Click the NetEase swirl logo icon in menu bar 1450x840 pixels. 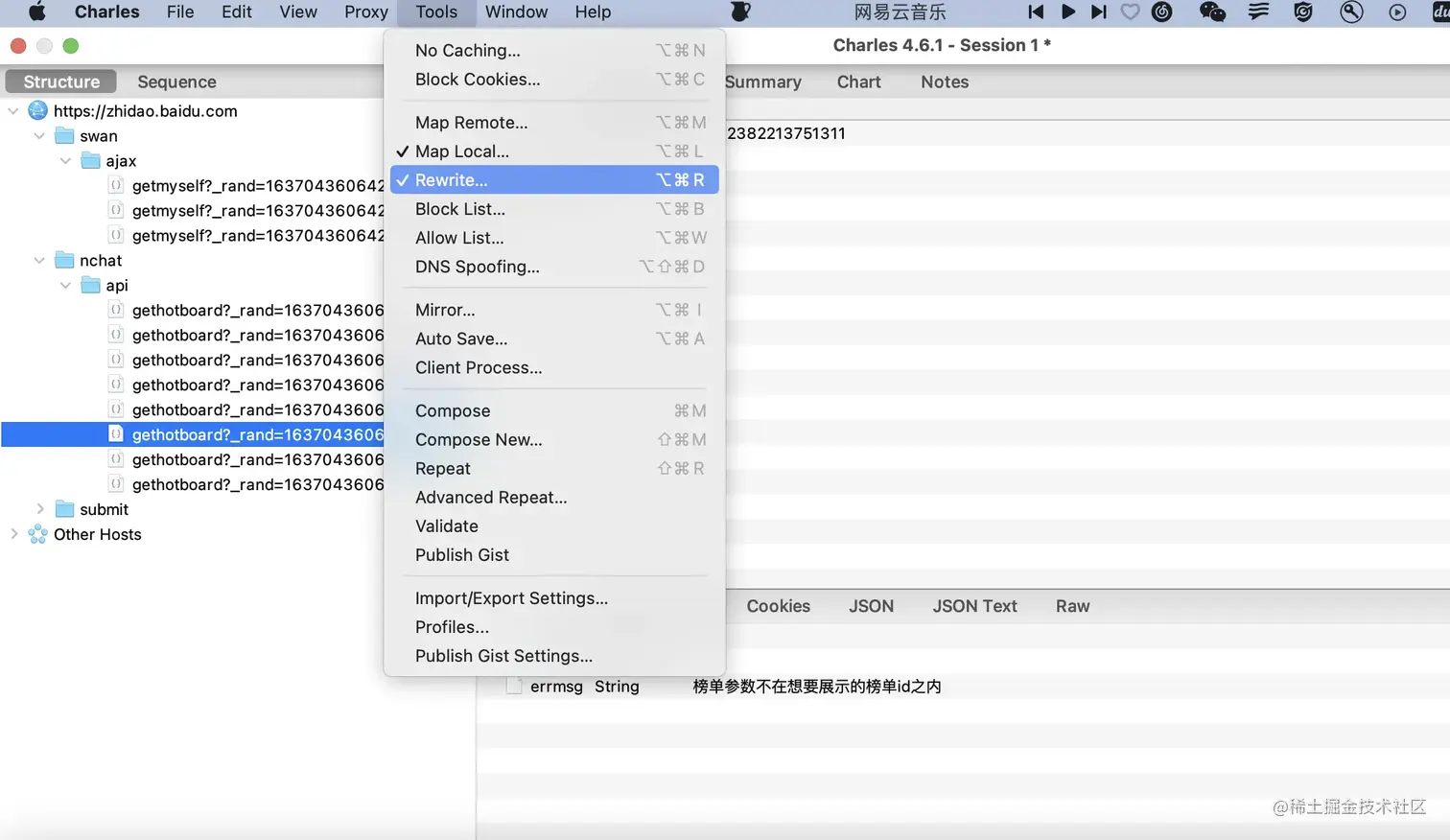[x=1162, y=12]
